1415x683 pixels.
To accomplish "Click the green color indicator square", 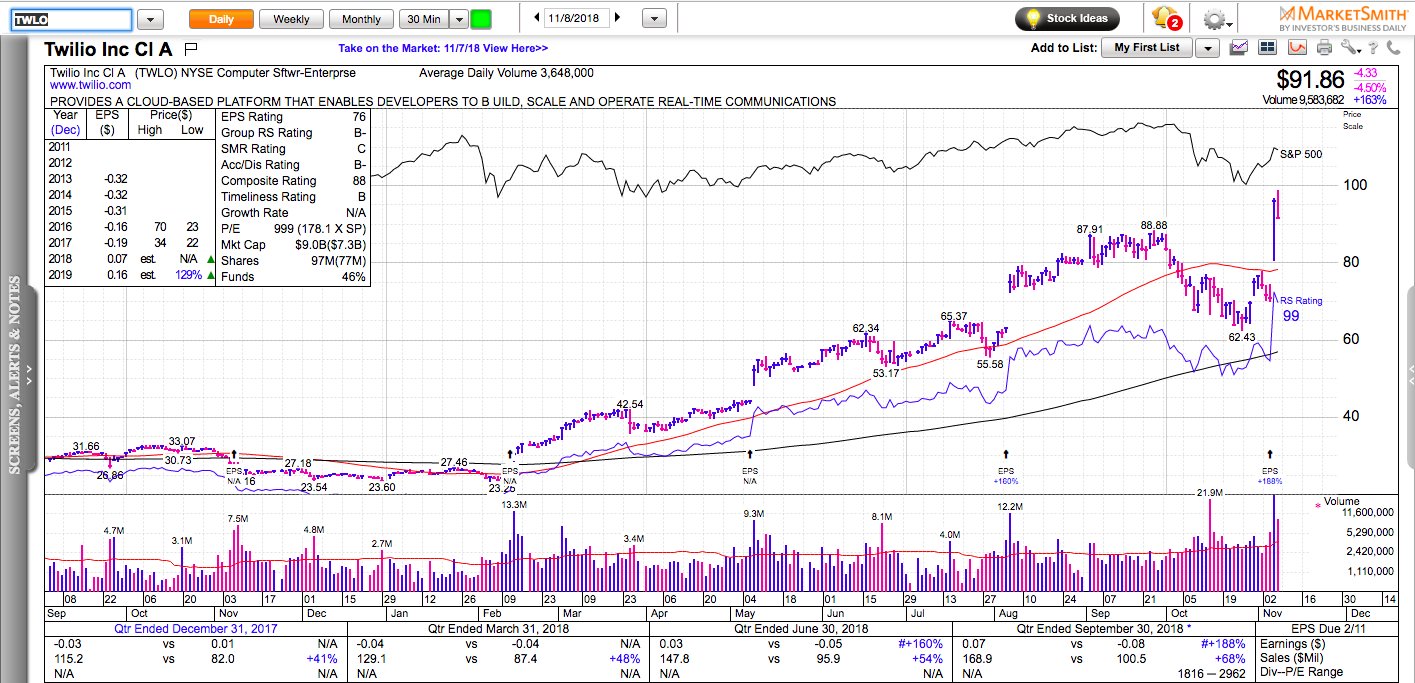I will coord(481,19).
